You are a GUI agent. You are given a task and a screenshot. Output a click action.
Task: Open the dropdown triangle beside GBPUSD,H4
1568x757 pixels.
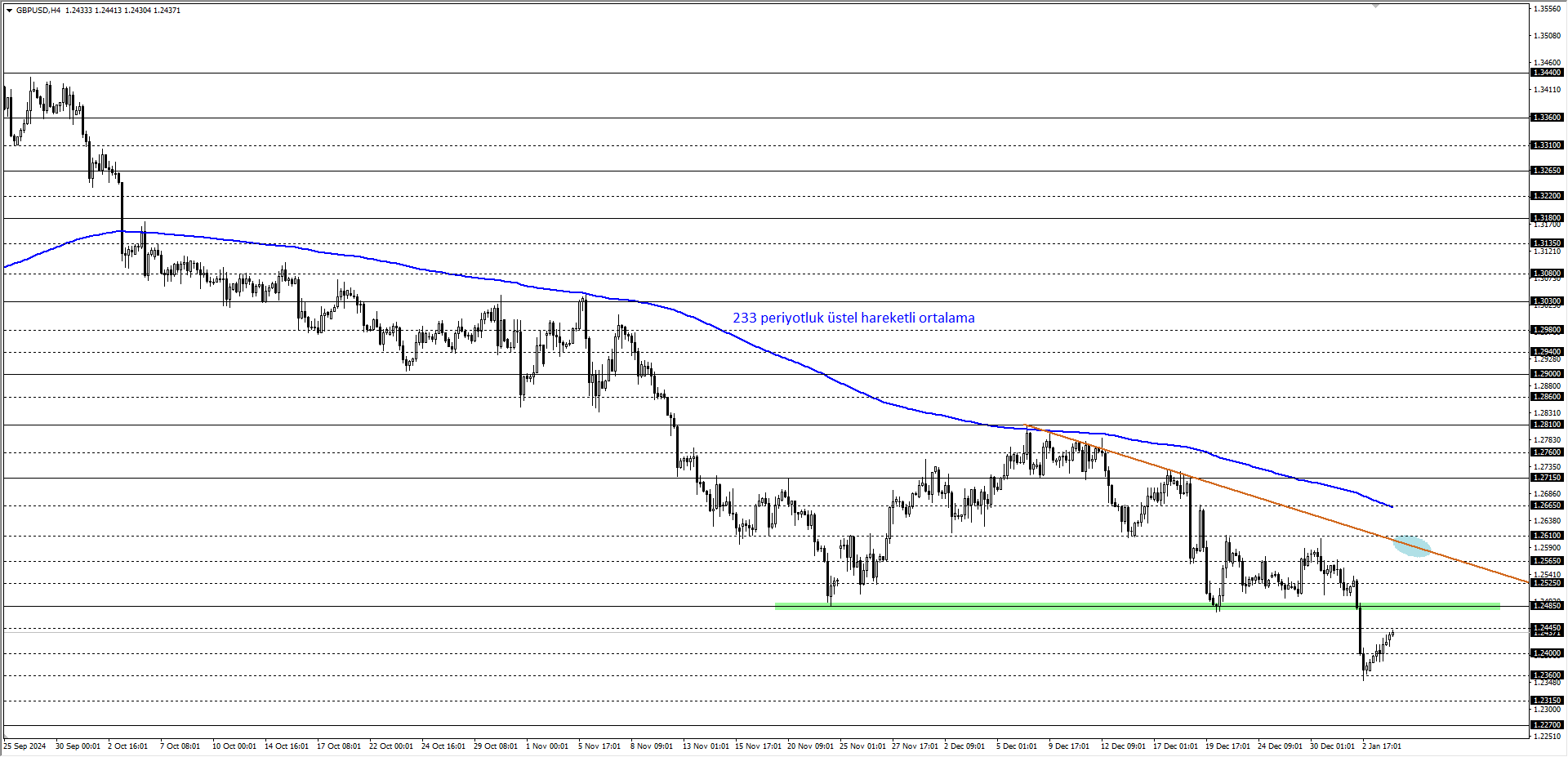[9, 11]
